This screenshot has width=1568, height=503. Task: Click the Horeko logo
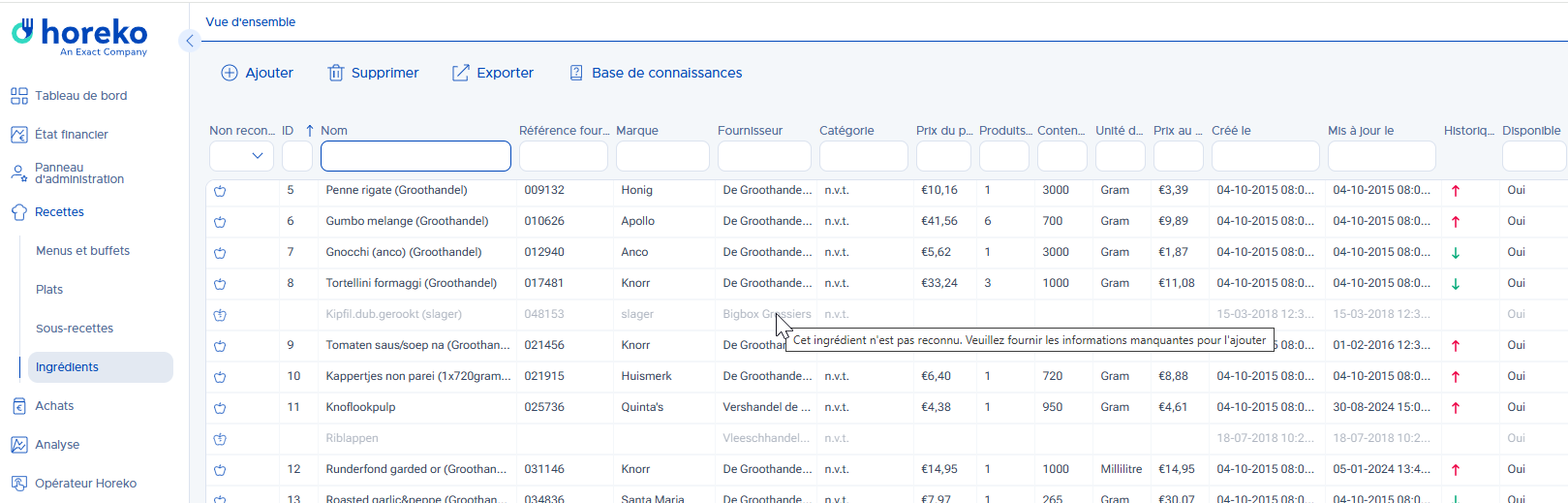coord(79,37)
